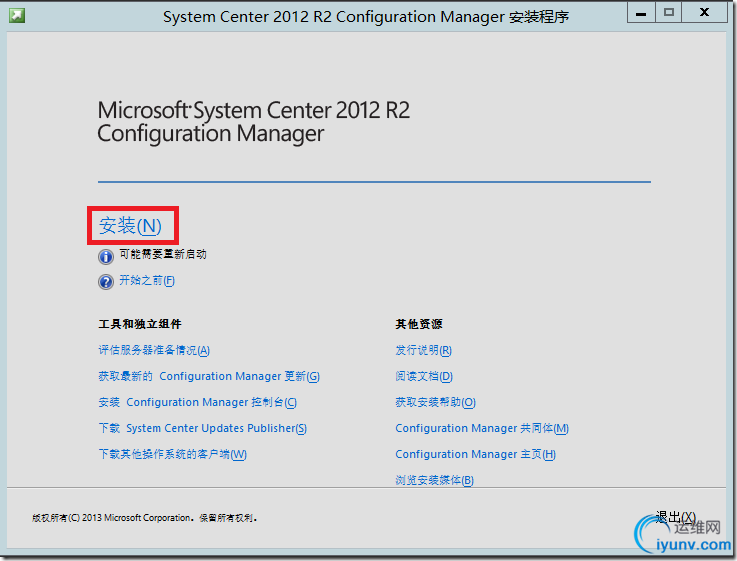Click the blue info icon beside 可能需要重新启动

click(106, 257)
